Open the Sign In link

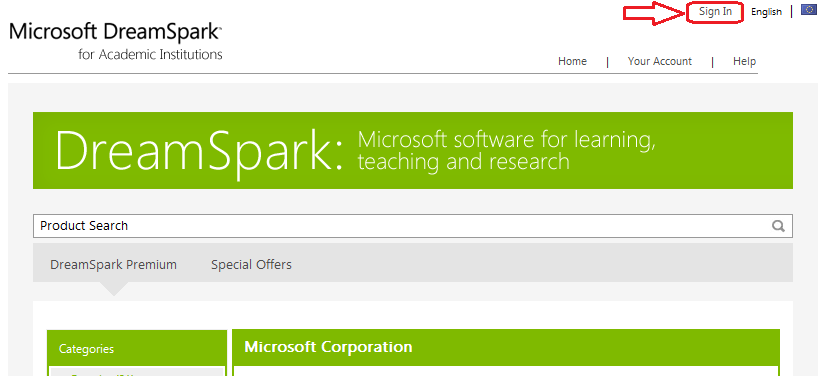pos(715,12)
